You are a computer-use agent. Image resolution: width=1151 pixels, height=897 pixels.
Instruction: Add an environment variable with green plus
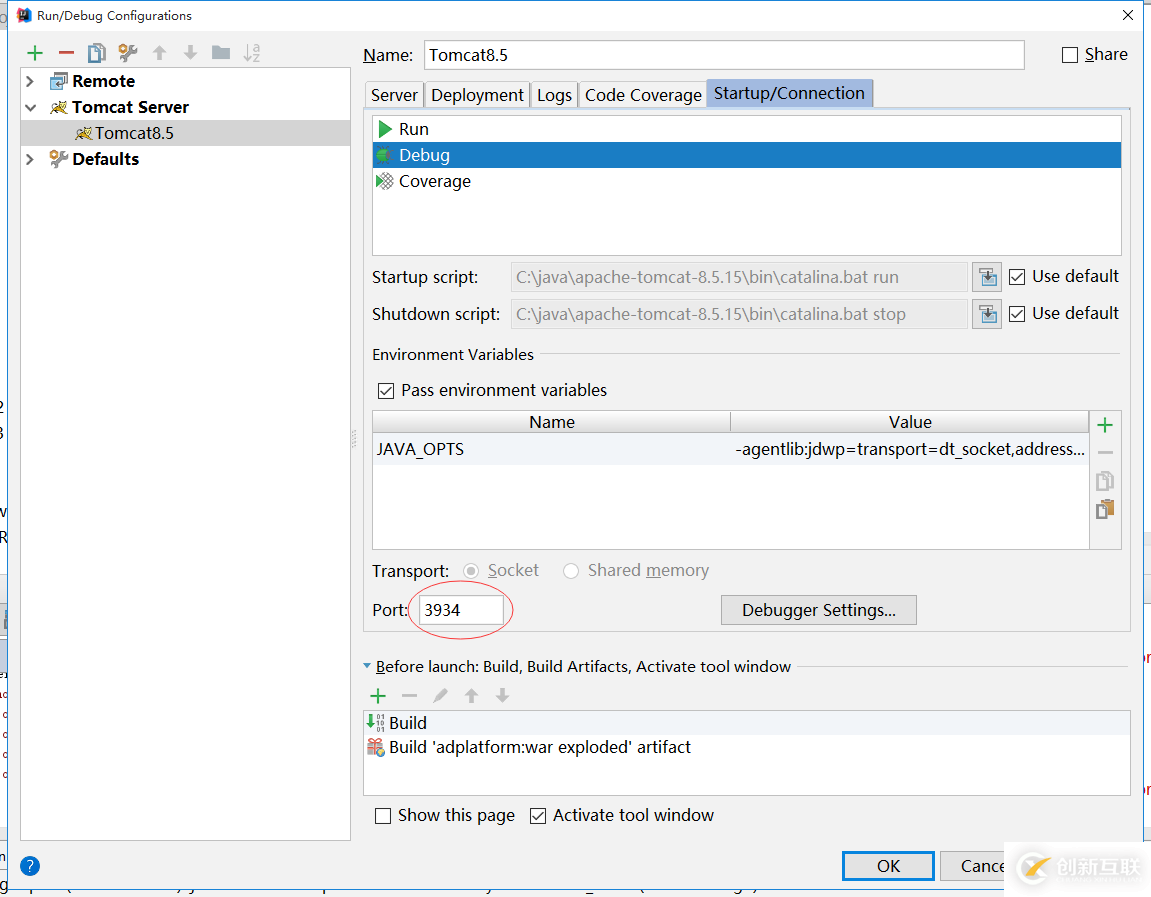(1105, 425)
